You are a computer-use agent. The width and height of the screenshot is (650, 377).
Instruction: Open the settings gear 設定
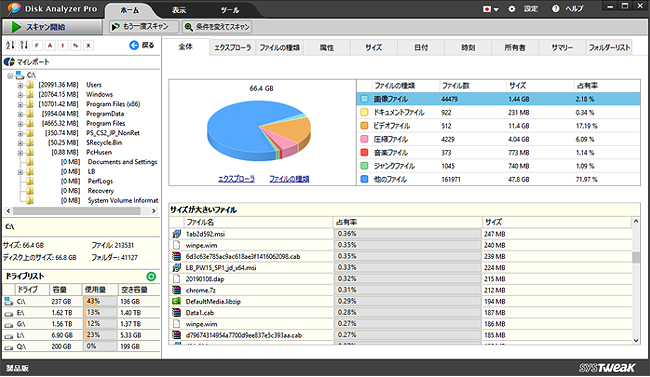click(512, 9)
